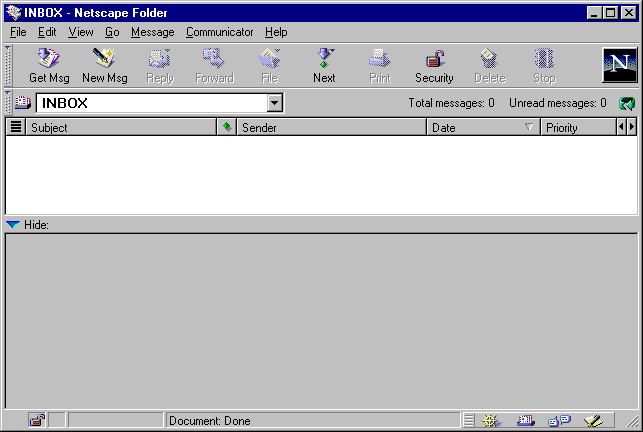Click the Get Msg toolbar button

click(49, 66)
